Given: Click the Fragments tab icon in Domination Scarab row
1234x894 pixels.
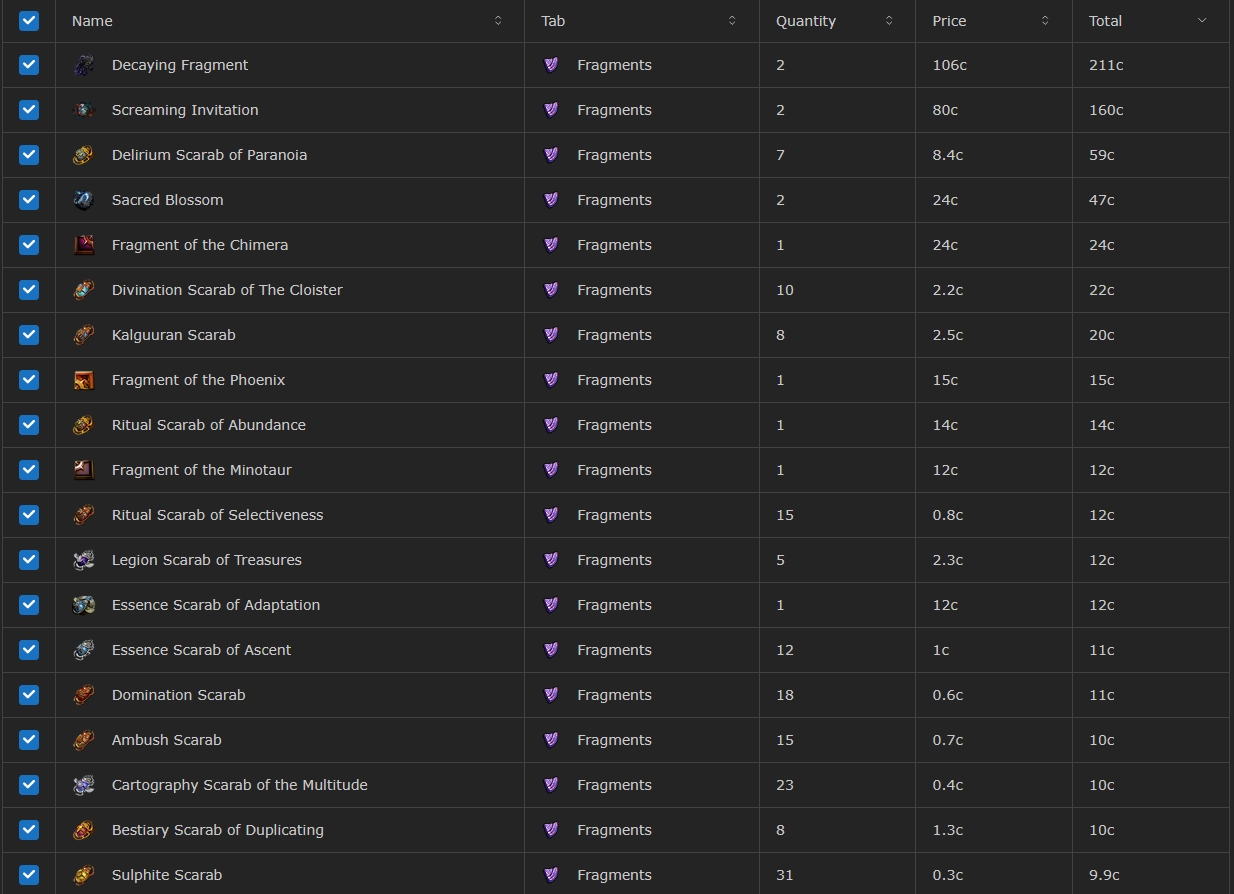Looking at the screenshot, I should [x=550, y=695].
